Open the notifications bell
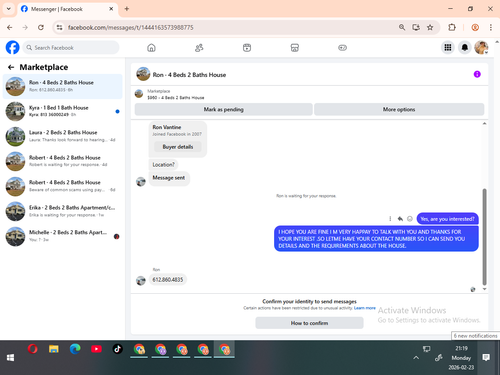Viewport: 500px width, 375px height. pos(465,48)
